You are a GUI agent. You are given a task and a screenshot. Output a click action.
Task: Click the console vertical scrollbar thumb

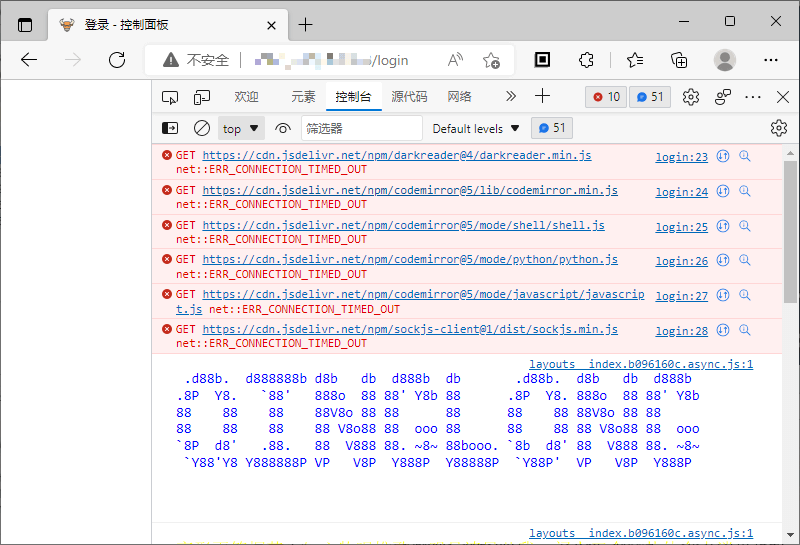pos(790,232)
